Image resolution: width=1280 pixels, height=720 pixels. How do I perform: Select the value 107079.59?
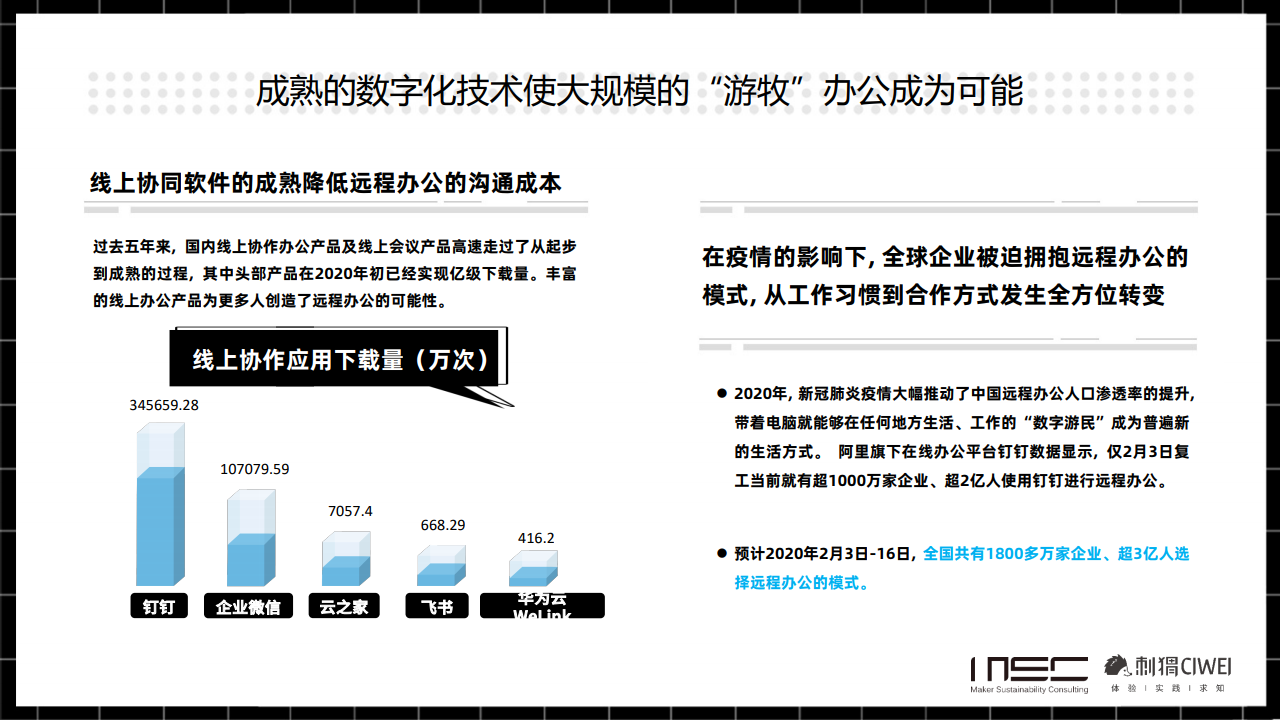pyautogui.click(x=255, y=468)
